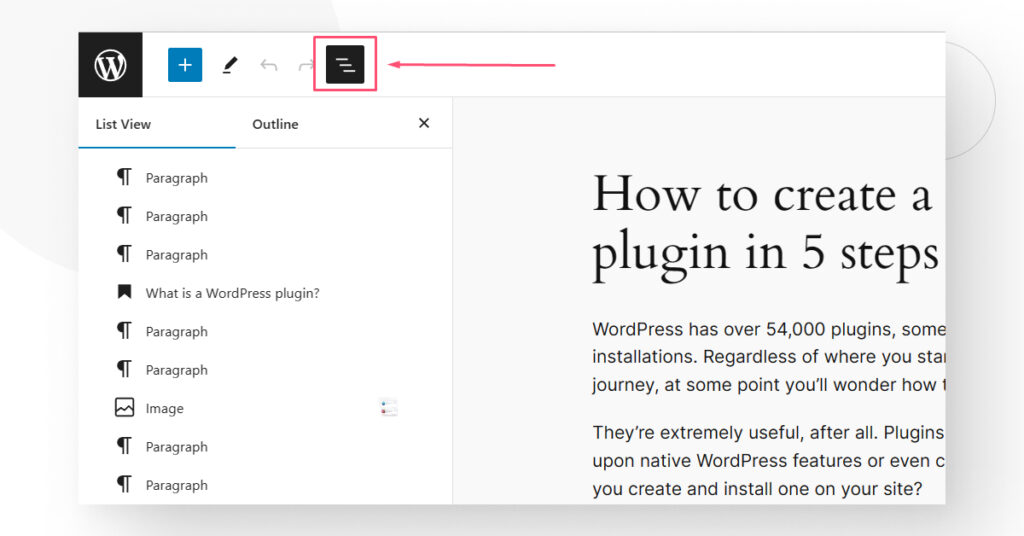Select the Image block row
Image resolution: width=1024 pixels, height=536 pixels.
(264, 408)
